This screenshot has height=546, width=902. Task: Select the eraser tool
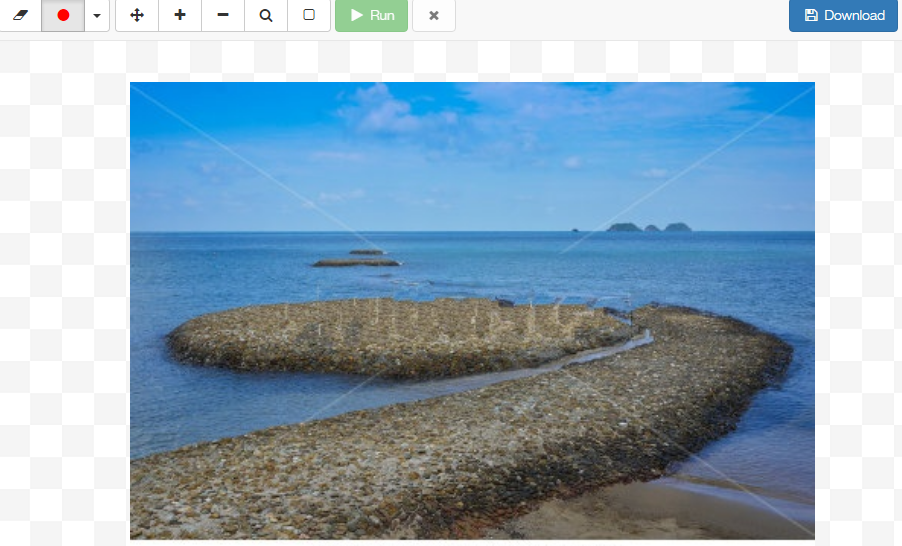click(20, 15)
